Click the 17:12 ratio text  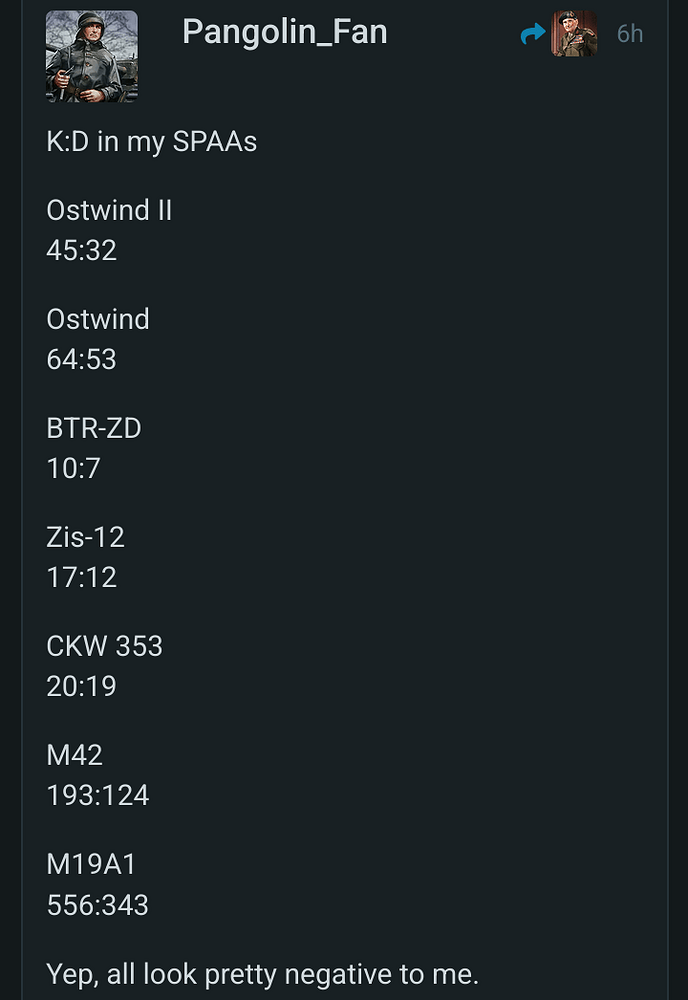tap(81, 577)
